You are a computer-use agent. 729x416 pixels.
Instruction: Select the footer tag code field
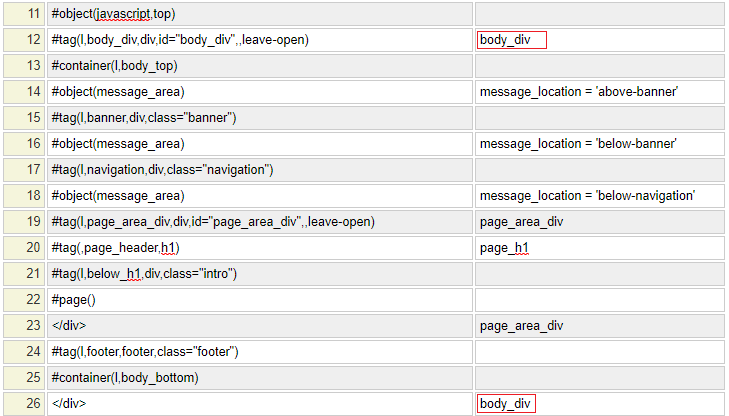point(258,352)
